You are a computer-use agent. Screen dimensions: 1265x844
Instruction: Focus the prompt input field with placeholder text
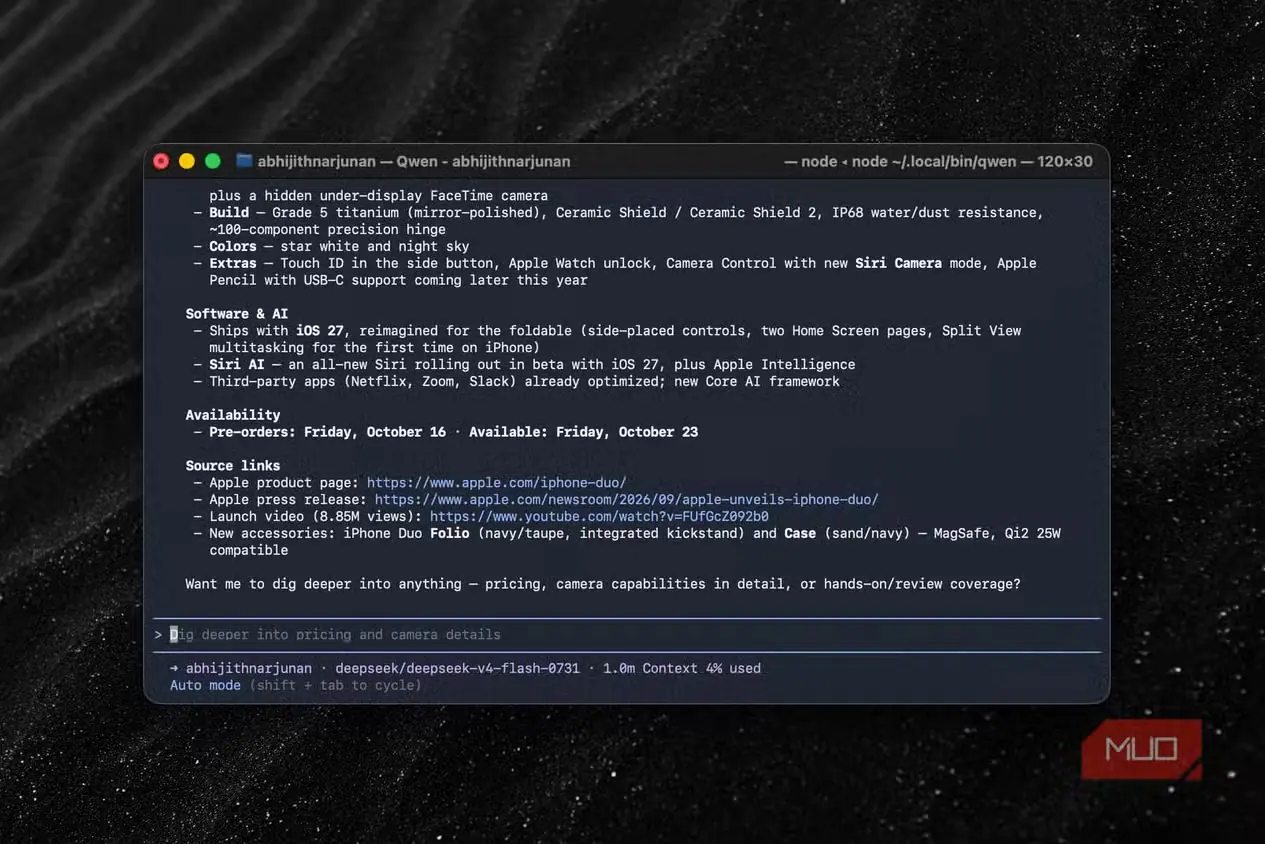tap(627, 635)
